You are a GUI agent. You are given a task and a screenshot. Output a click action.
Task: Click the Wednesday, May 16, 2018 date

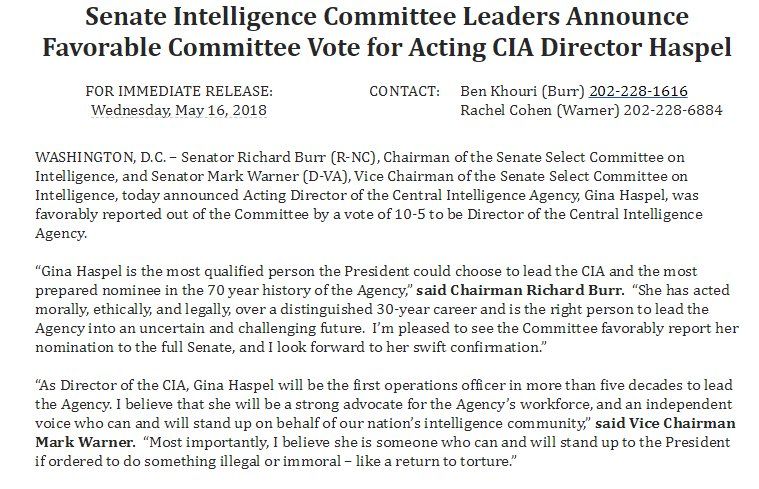pyautogui.click(x=179, y=110)
